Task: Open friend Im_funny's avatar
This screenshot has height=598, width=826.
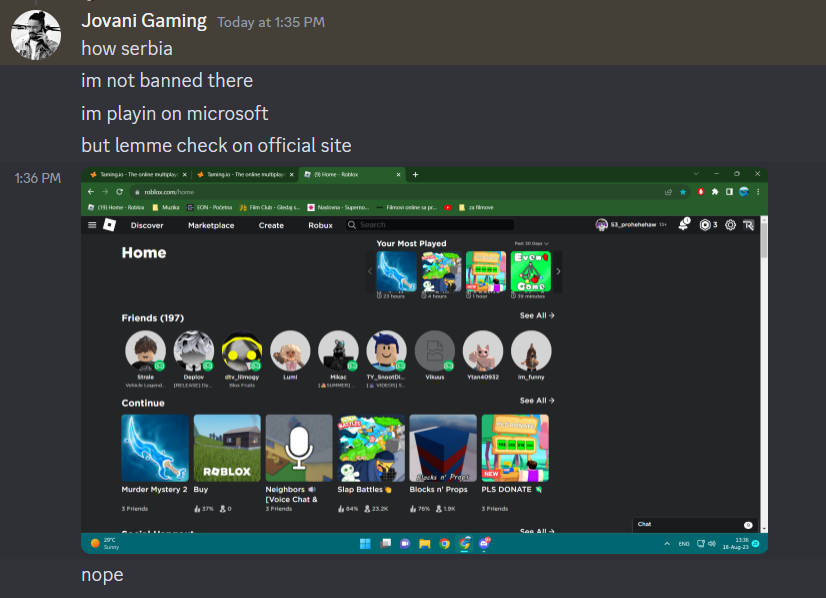Action: 531,351
